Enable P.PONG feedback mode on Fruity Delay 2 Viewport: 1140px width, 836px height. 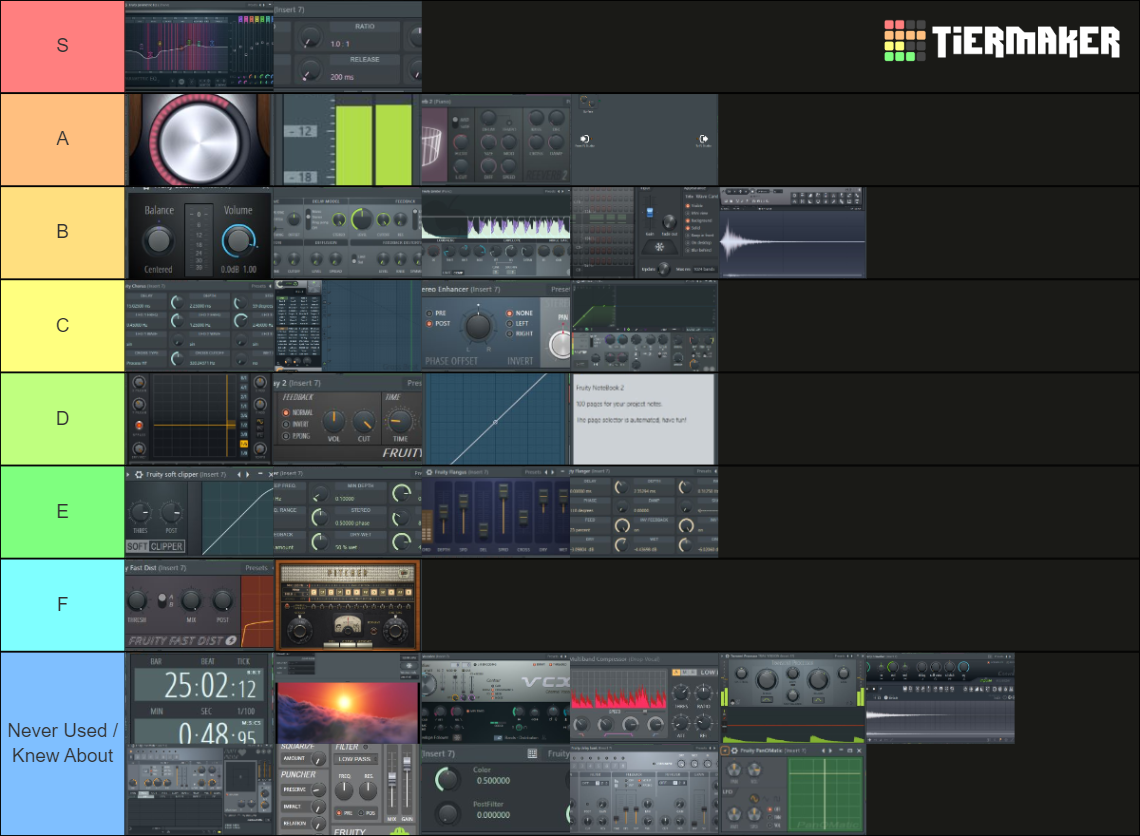click(286, 435)
